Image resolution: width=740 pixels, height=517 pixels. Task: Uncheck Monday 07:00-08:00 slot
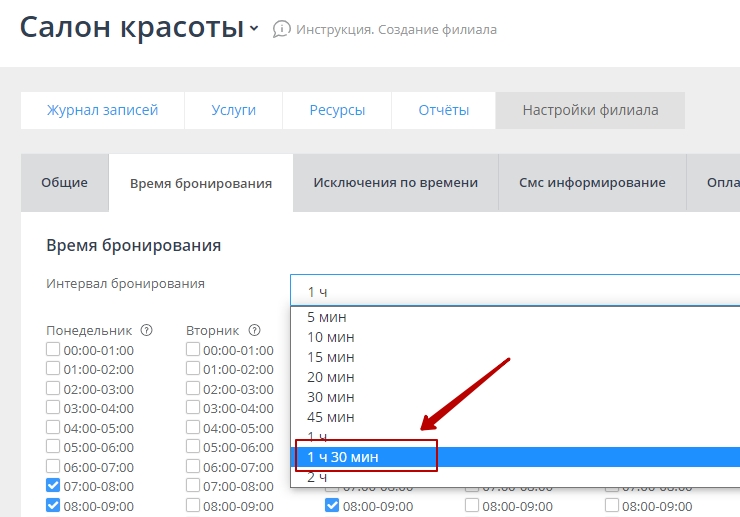point(53,487)
